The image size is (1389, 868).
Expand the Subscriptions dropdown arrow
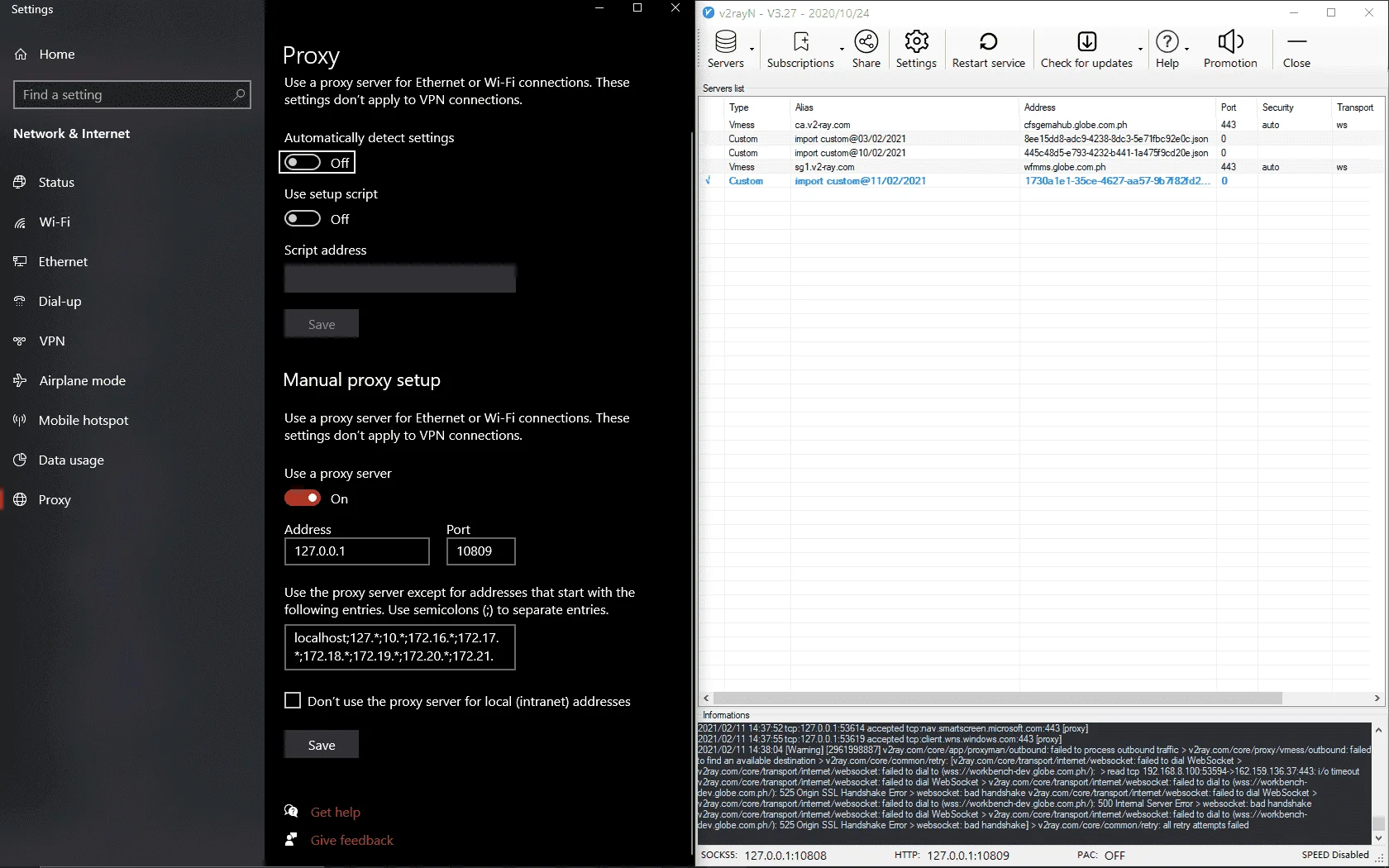[x=842, y=49]
